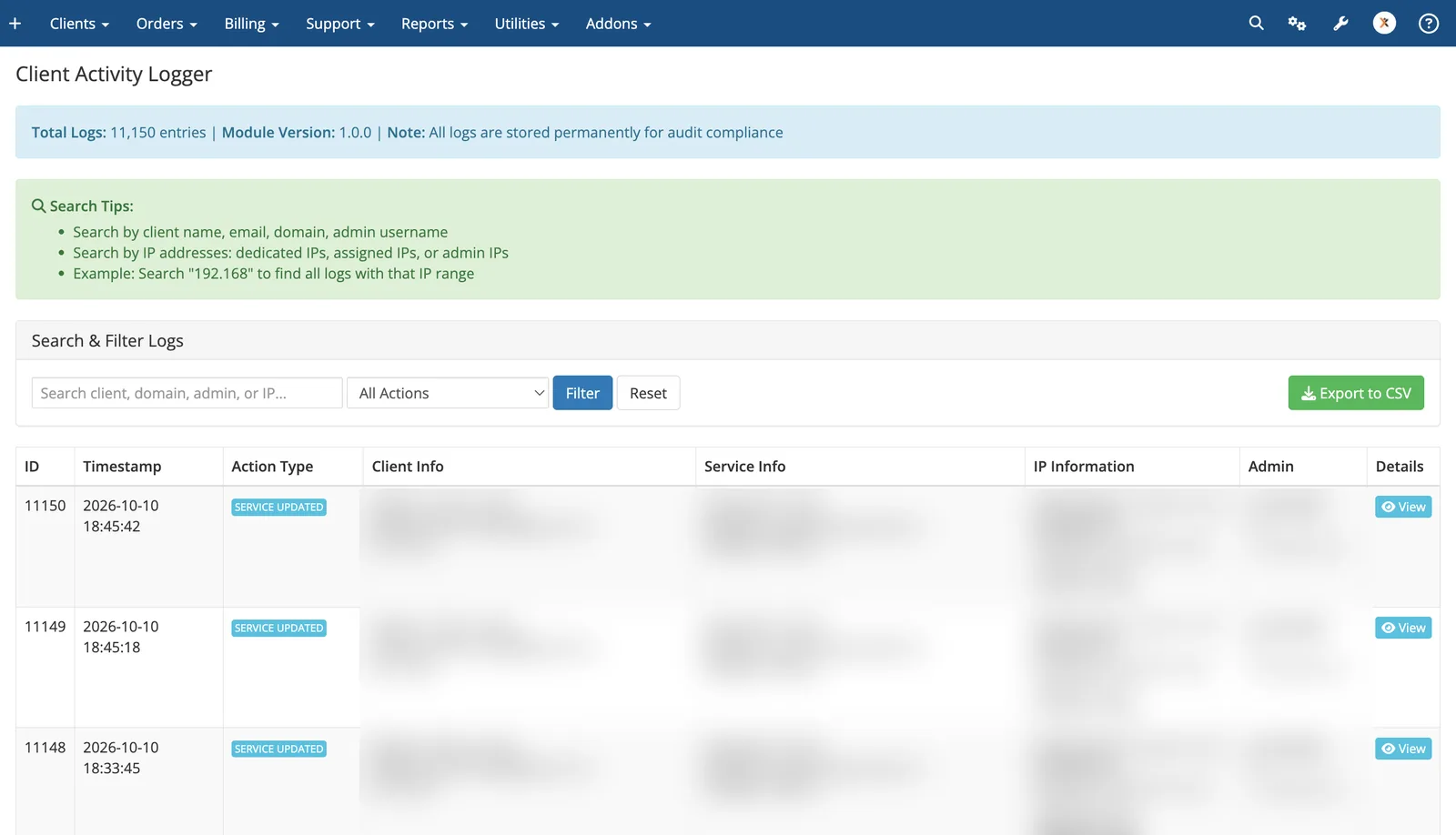Open the All Actions dropdown

448,393
